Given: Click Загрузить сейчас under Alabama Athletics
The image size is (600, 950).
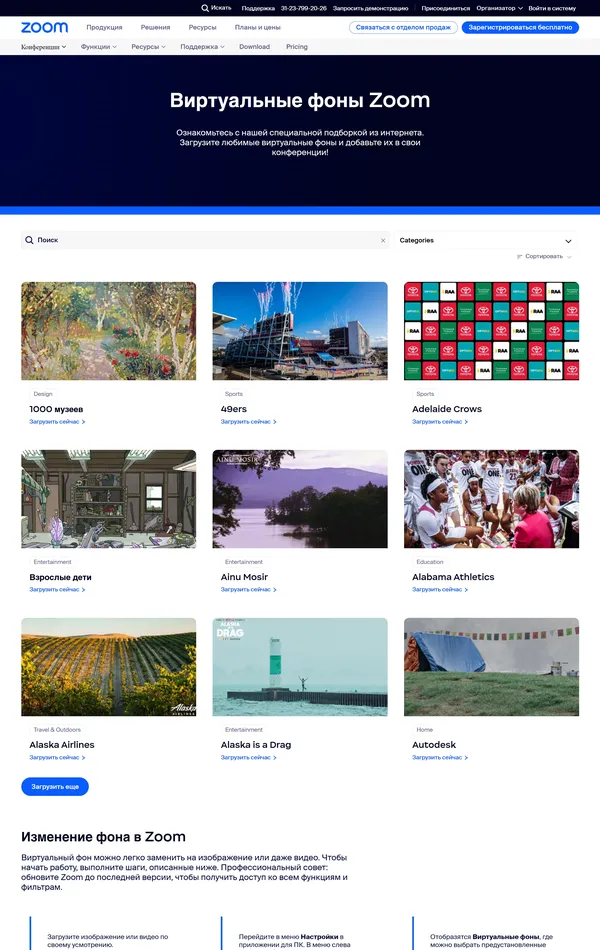Looking at the screenshot, I should click(440, 590).
